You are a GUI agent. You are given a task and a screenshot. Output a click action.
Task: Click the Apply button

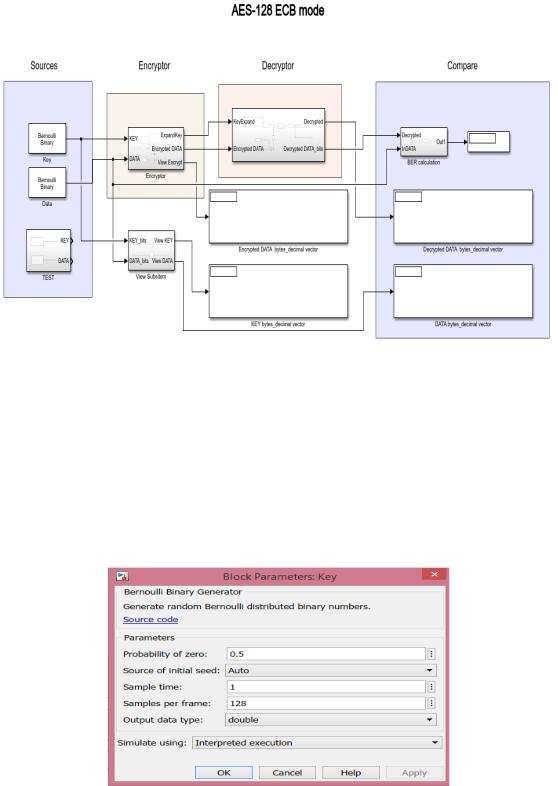pos(414,772)
